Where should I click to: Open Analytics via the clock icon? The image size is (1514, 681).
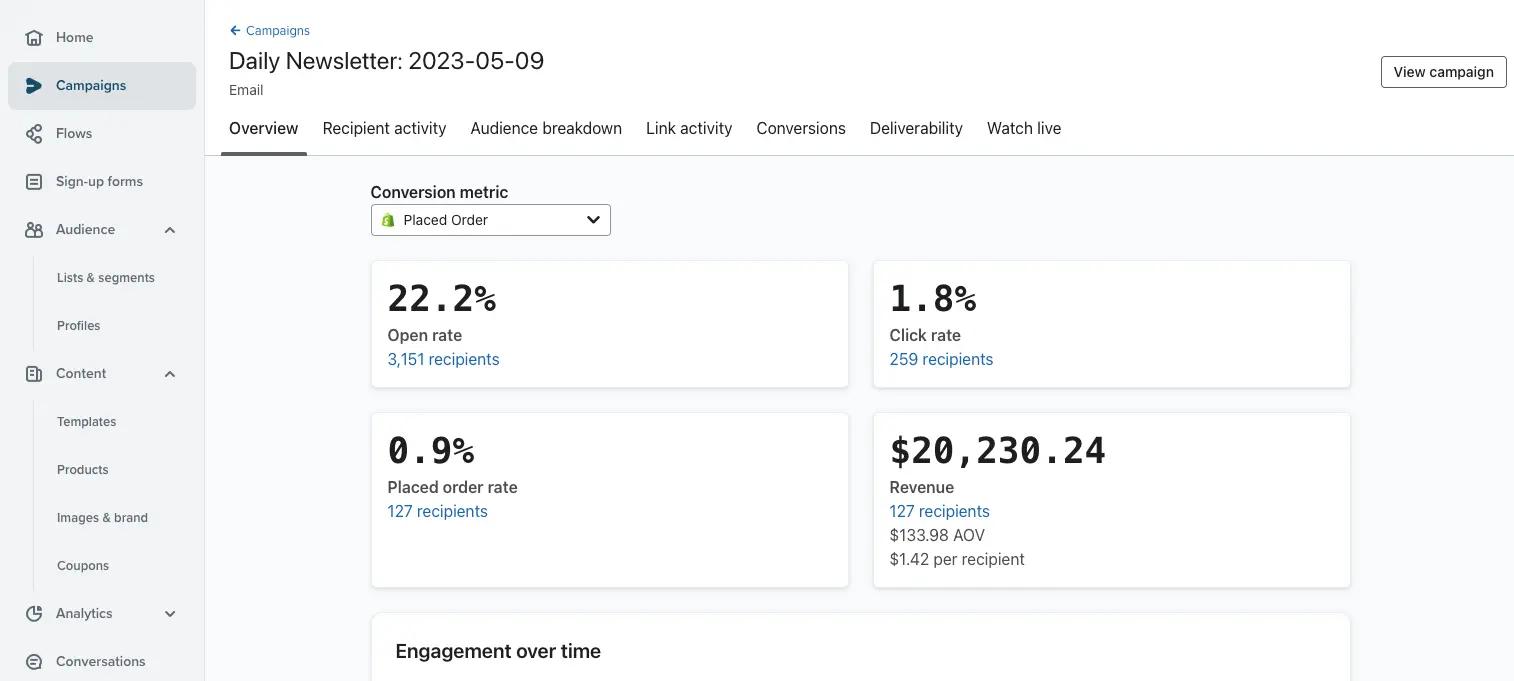(x=33, y=613)
